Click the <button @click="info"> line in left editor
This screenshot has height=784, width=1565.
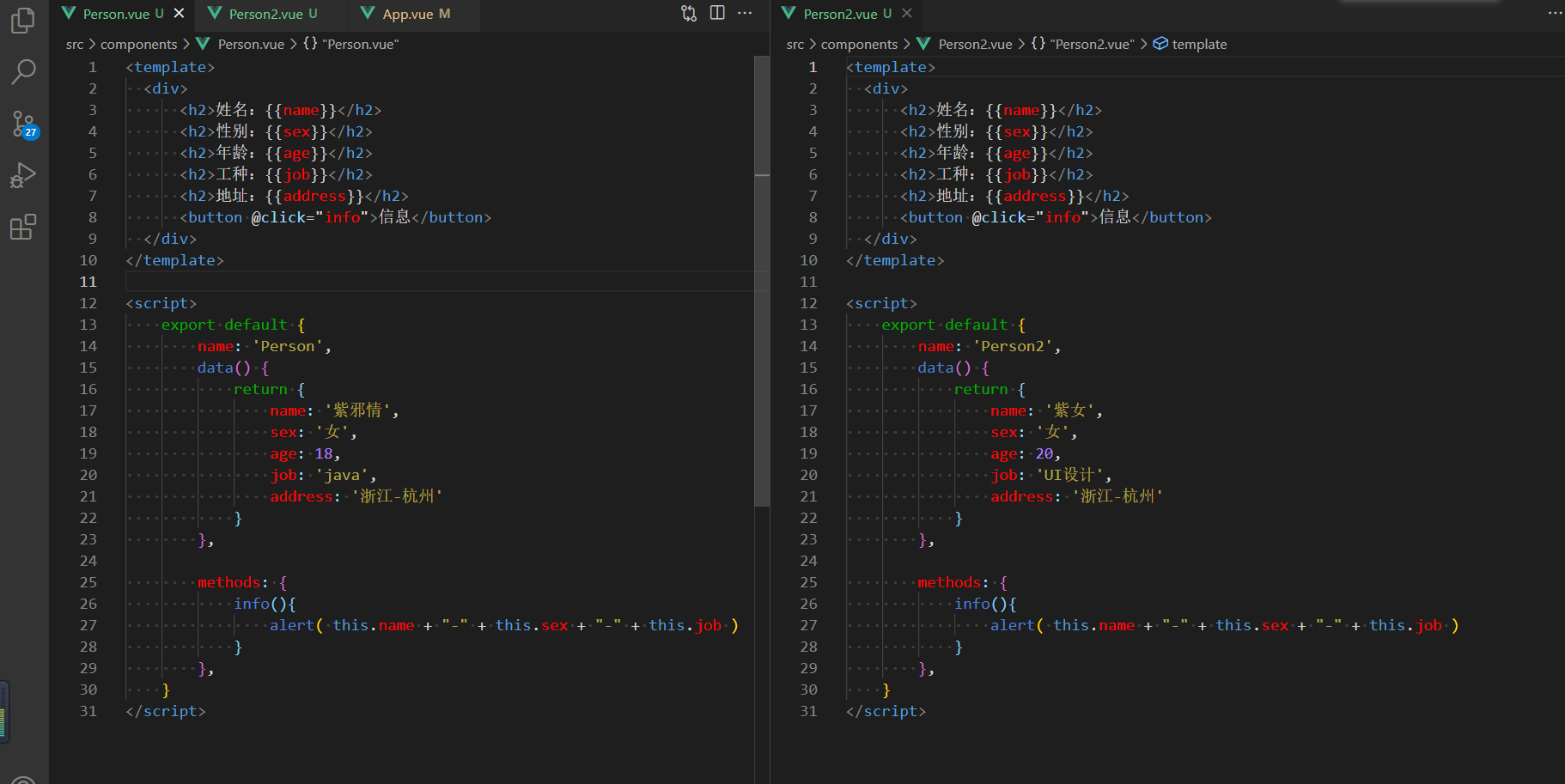[336, 217]
